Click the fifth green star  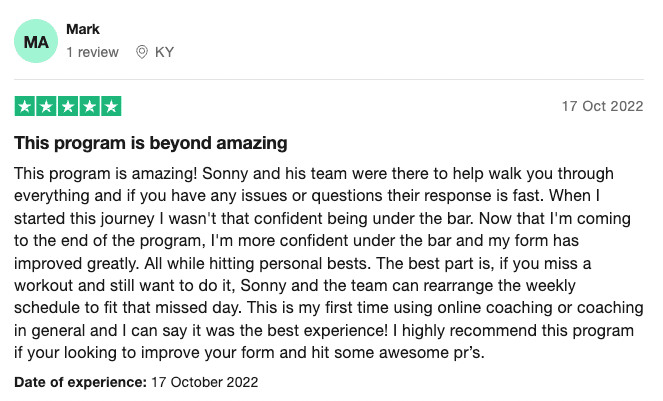point(111,106)
